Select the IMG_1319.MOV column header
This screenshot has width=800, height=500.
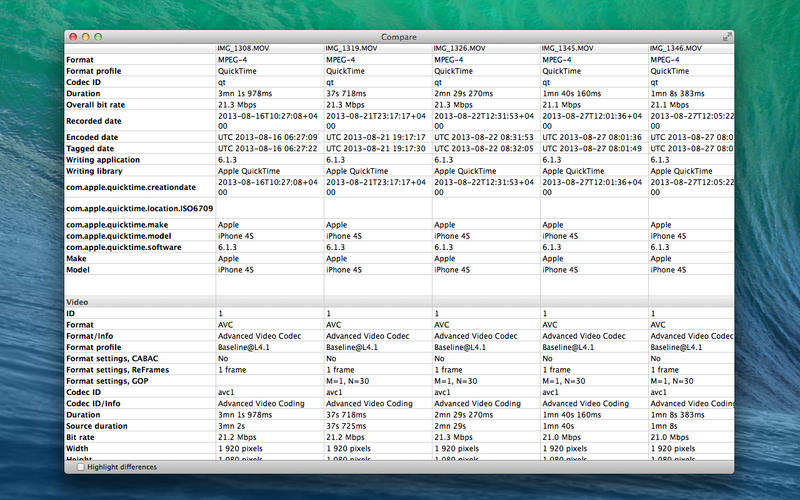352,48
